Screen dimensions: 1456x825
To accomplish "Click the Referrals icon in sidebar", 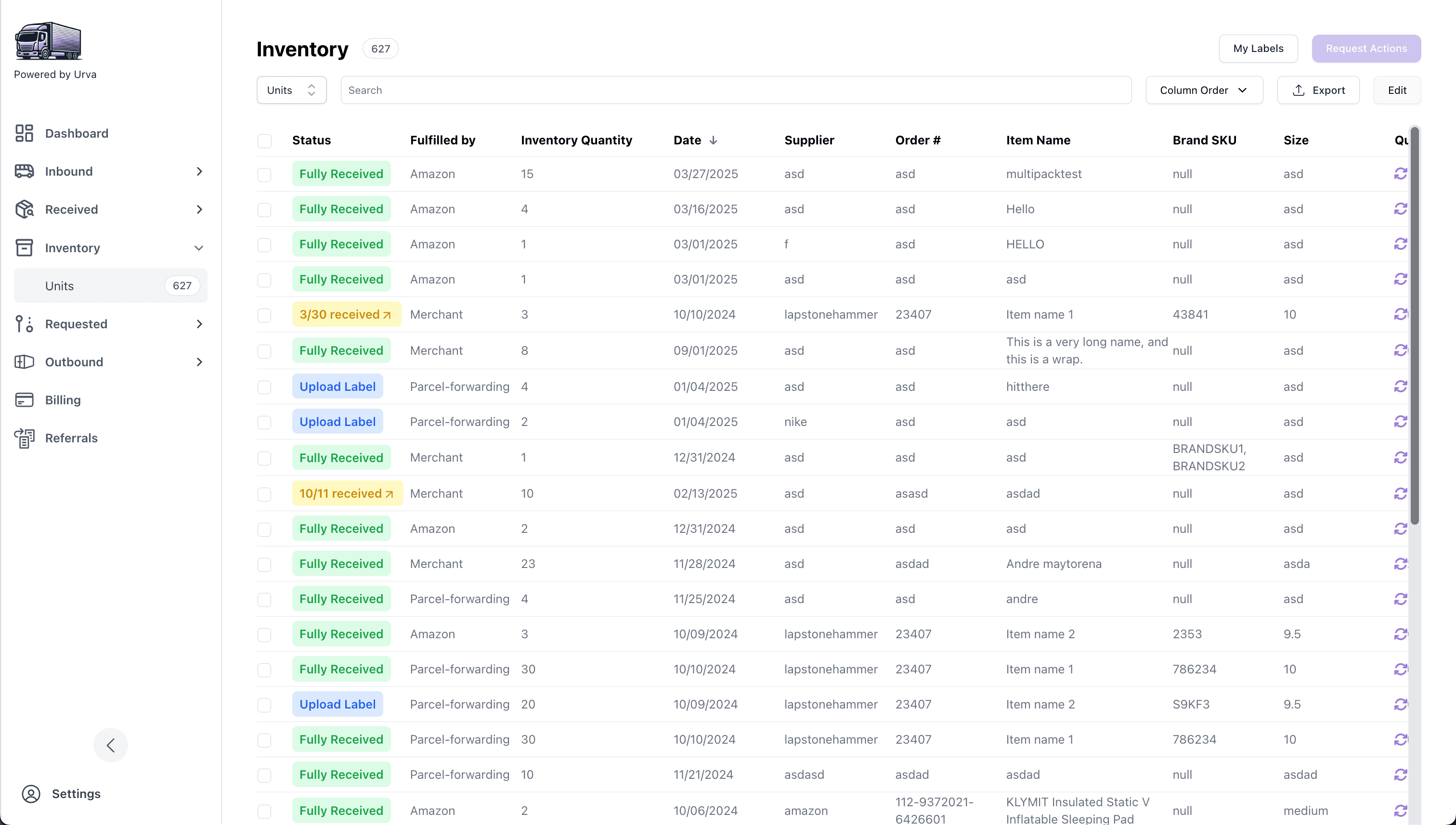I will coord(24,438).
